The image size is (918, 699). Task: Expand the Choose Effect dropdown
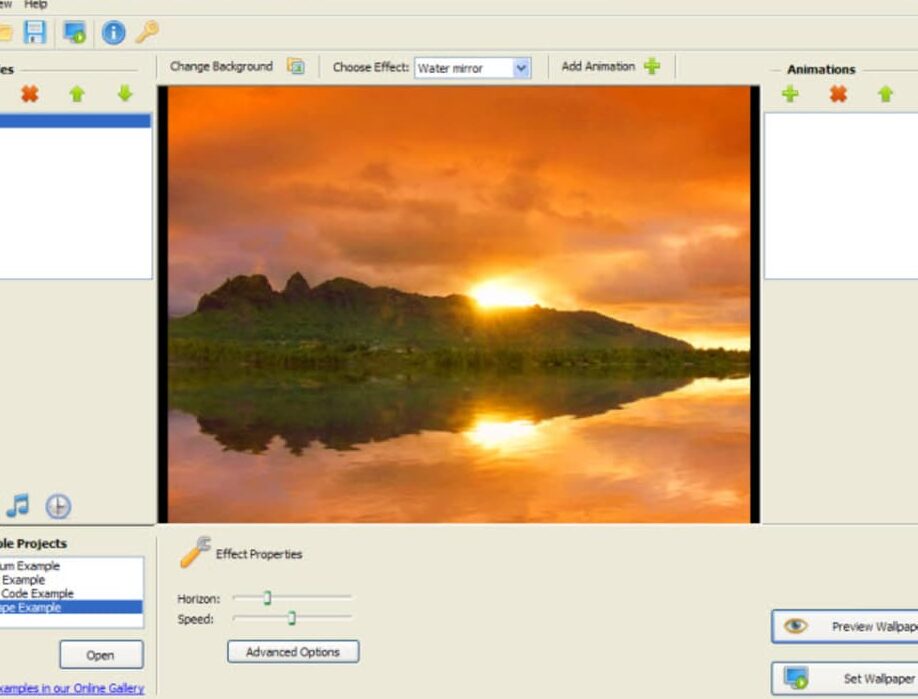[x=521, y=68]
